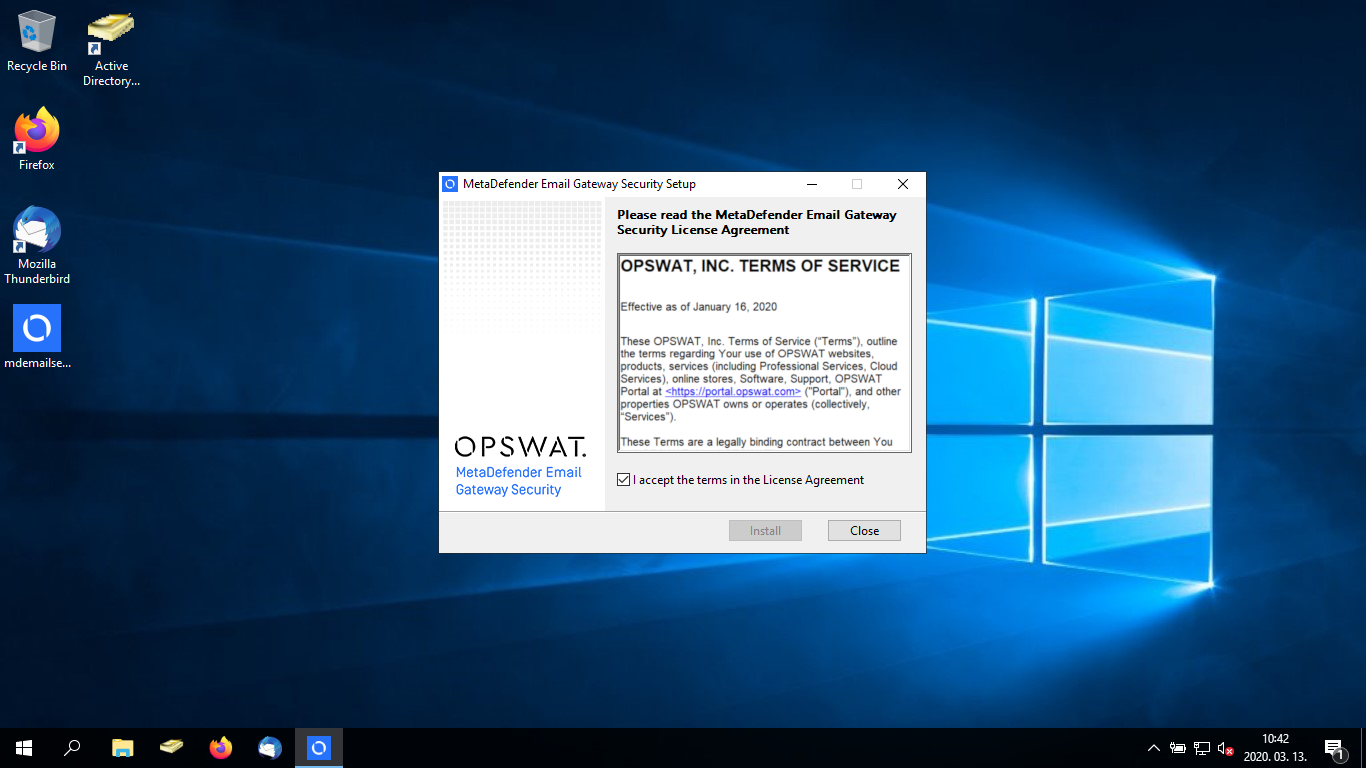Click the OPSWAT setup taskbar icon
Screen dimensions: 1366x768
point(319,747)
